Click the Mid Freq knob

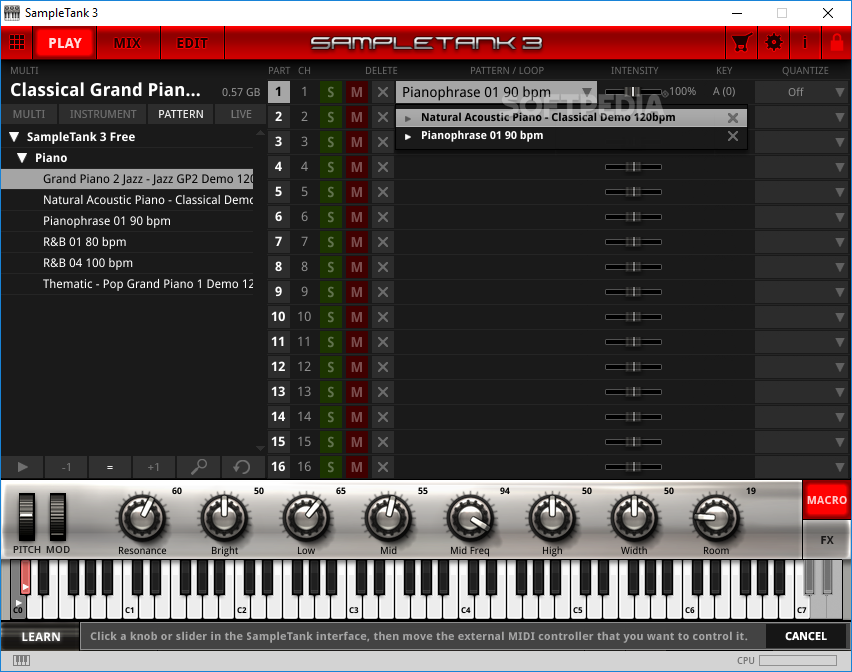470,518
